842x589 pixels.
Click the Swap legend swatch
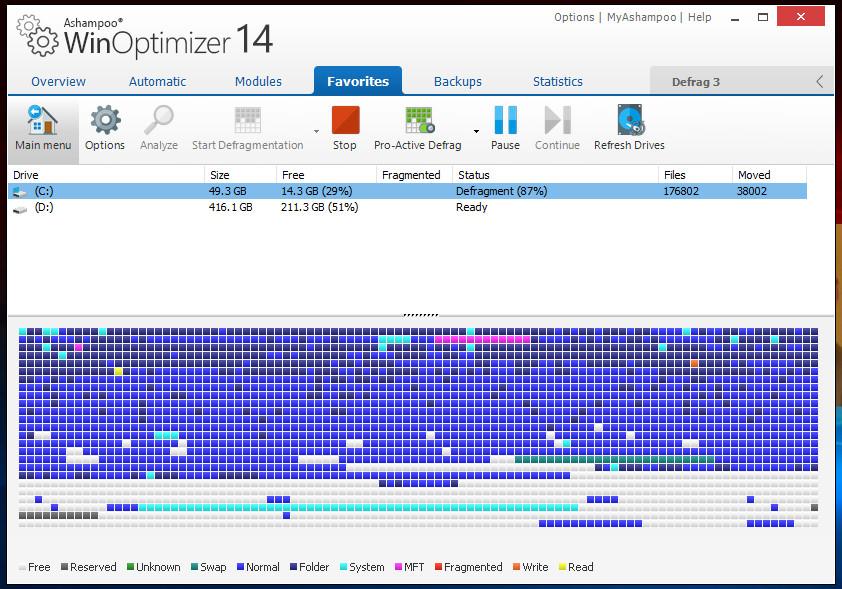tap(194, 567)
